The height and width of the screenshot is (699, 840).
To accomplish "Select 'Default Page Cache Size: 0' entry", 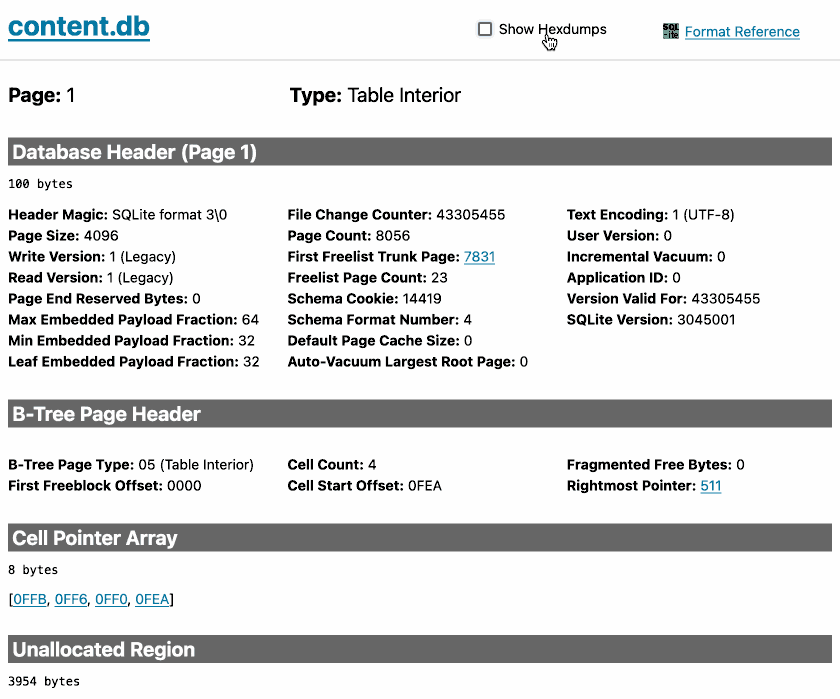I will (380, 341).
